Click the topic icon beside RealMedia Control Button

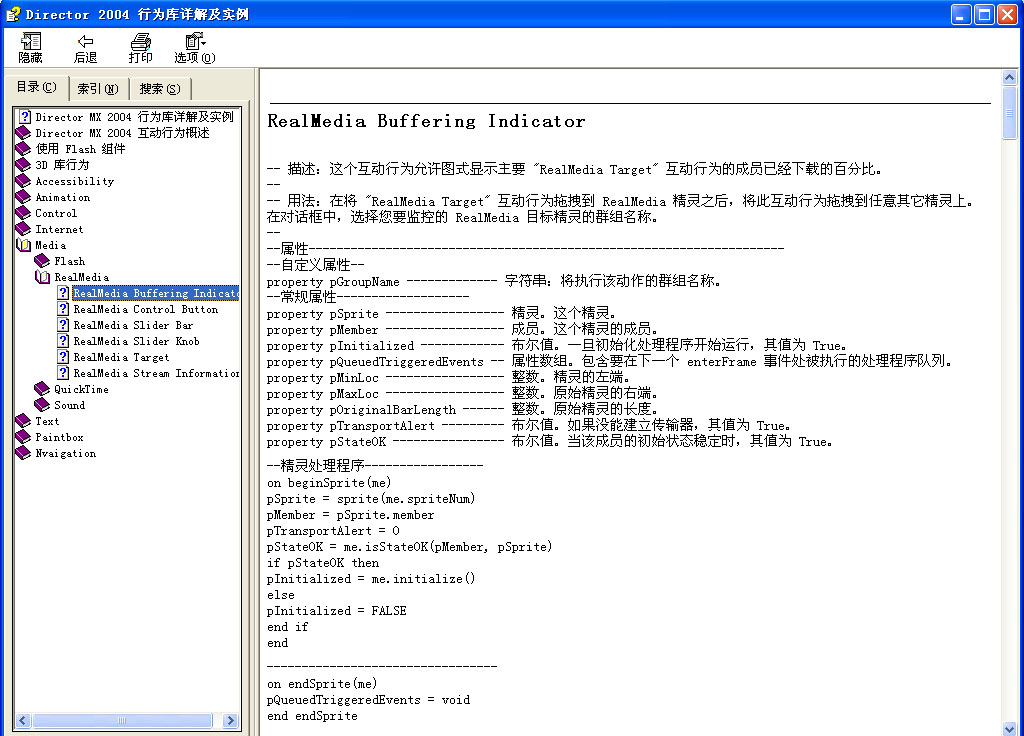click(x=63, y=309)
